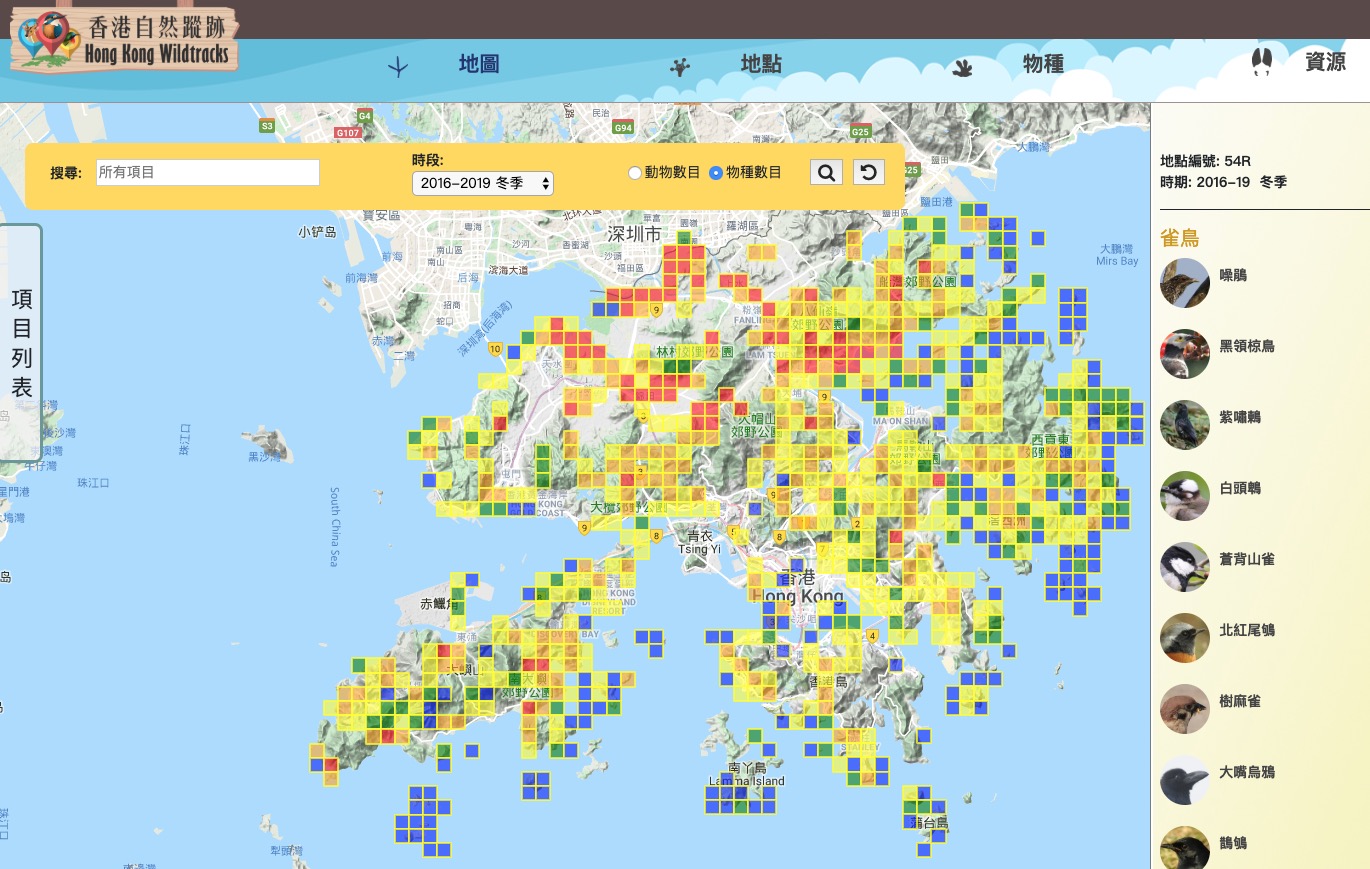Click the Hong Kong Wildtracks logo
This screenshot has height=869, width=1370.
tap(125, 39)
